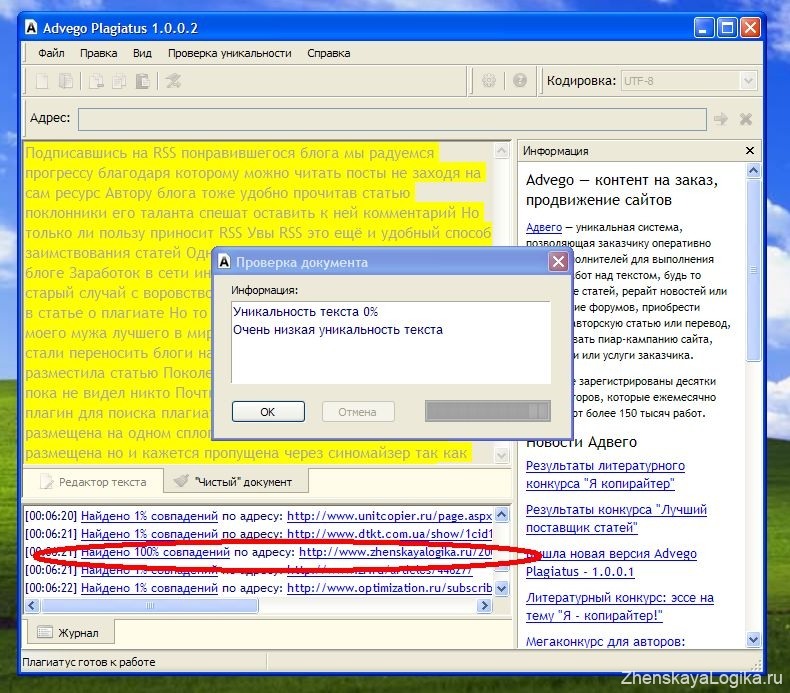Open the Мегаконкурс для авторов link
Image resolution: width=790 pixels, height=693 pixels.
tap(606, 641)
